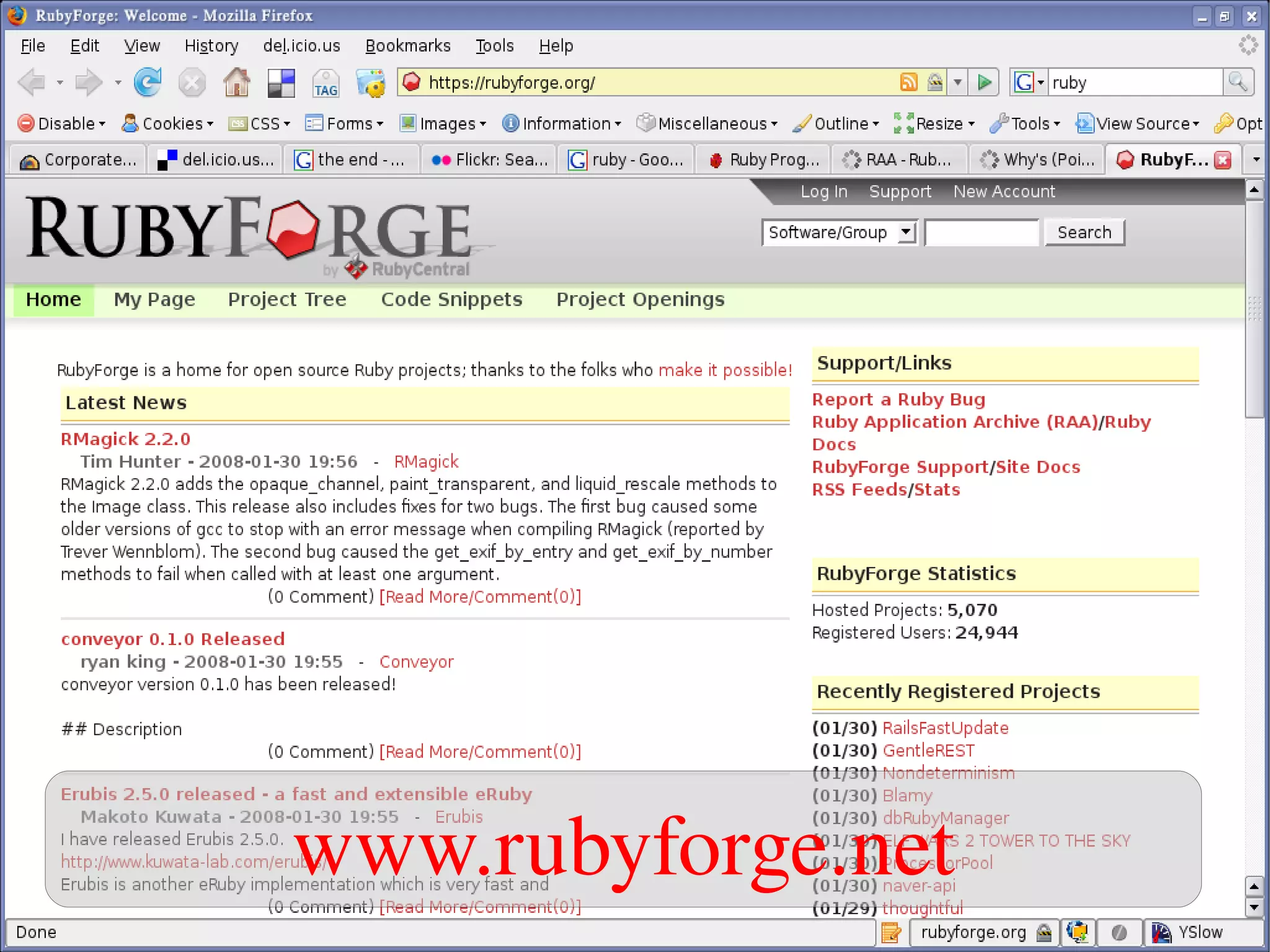1270x952 pixels.
Task: Click the RubyForge site search text field
Action: coord(981,233)
